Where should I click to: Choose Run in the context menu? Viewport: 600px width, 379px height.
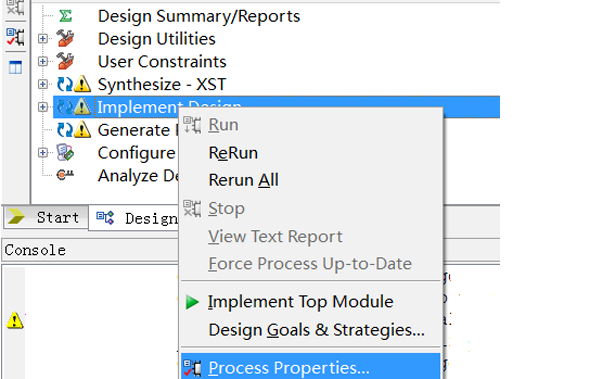223,125
